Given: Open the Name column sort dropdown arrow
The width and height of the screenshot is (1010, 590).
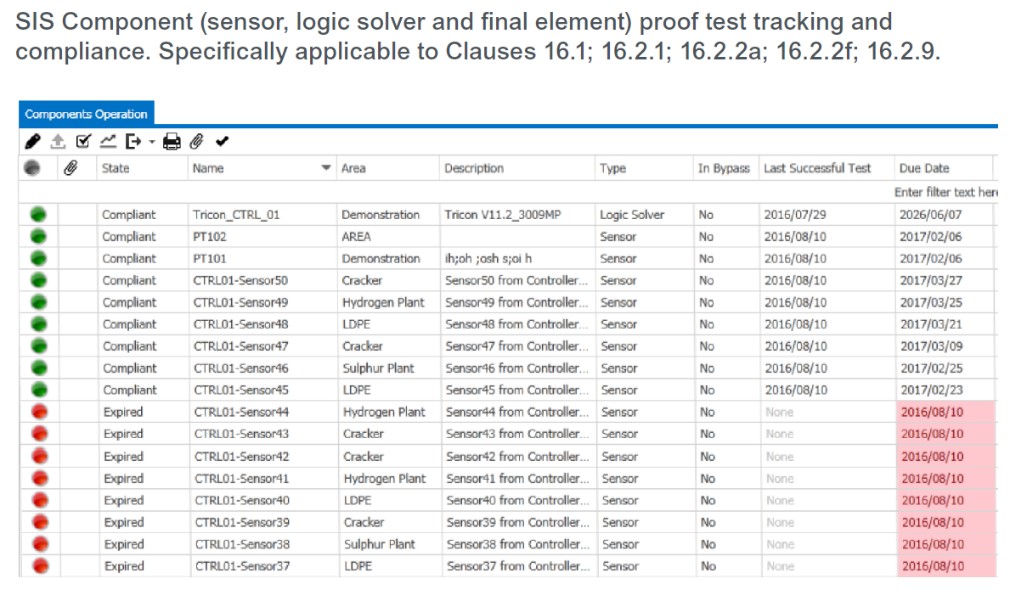Looking at the screenshot, I should pyautogui.click(x=326, y=168).
